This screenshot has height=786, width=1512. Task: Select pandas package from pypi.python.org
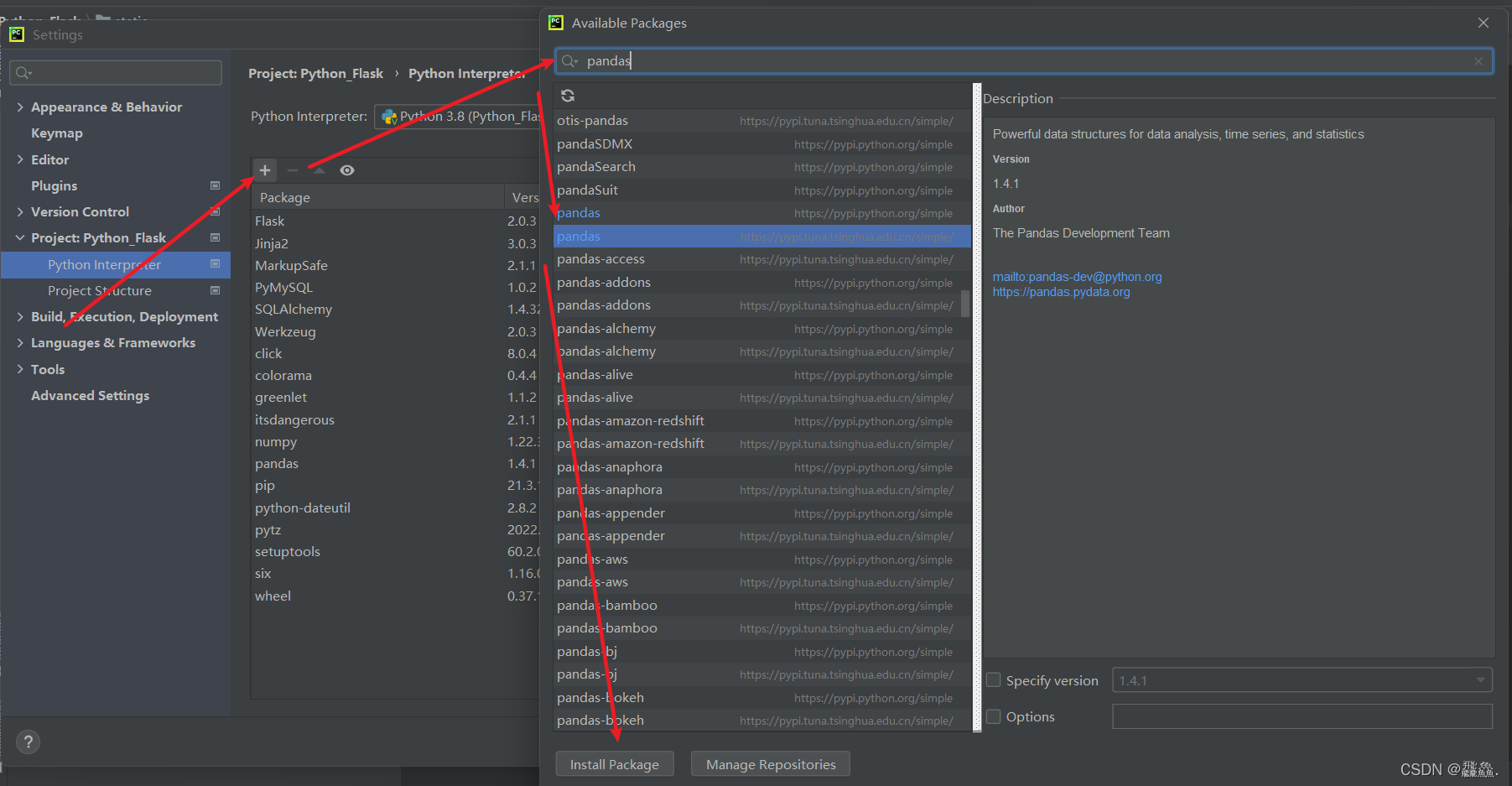(x=762, y=213)
